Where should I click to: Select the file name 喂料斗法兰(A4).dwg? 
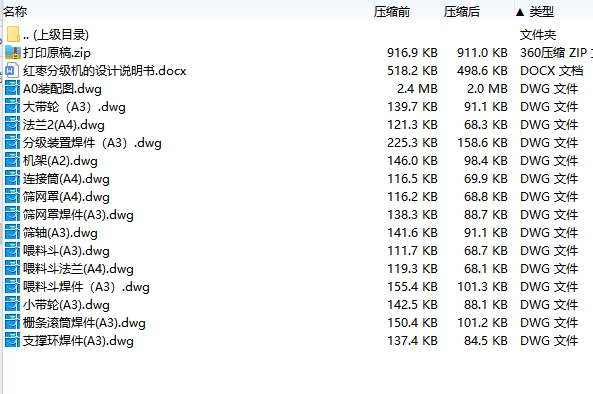(x=78, y=269)
